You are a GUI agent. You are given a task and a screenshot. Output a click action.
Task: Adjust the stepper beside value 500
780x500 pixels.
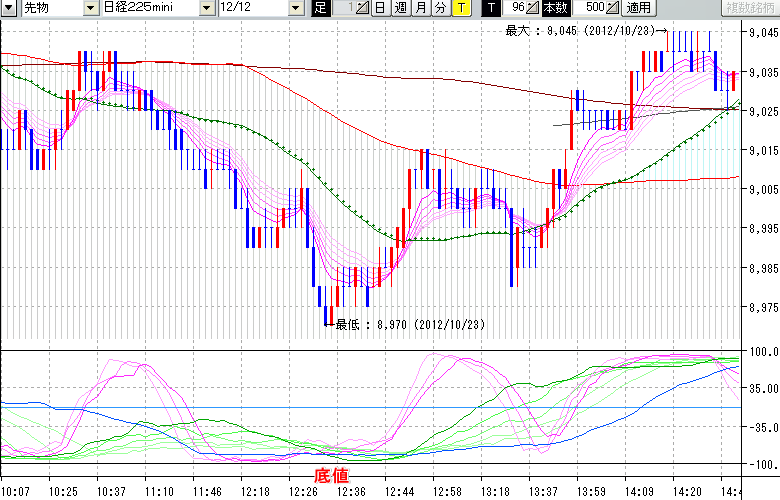pos(612,8)
